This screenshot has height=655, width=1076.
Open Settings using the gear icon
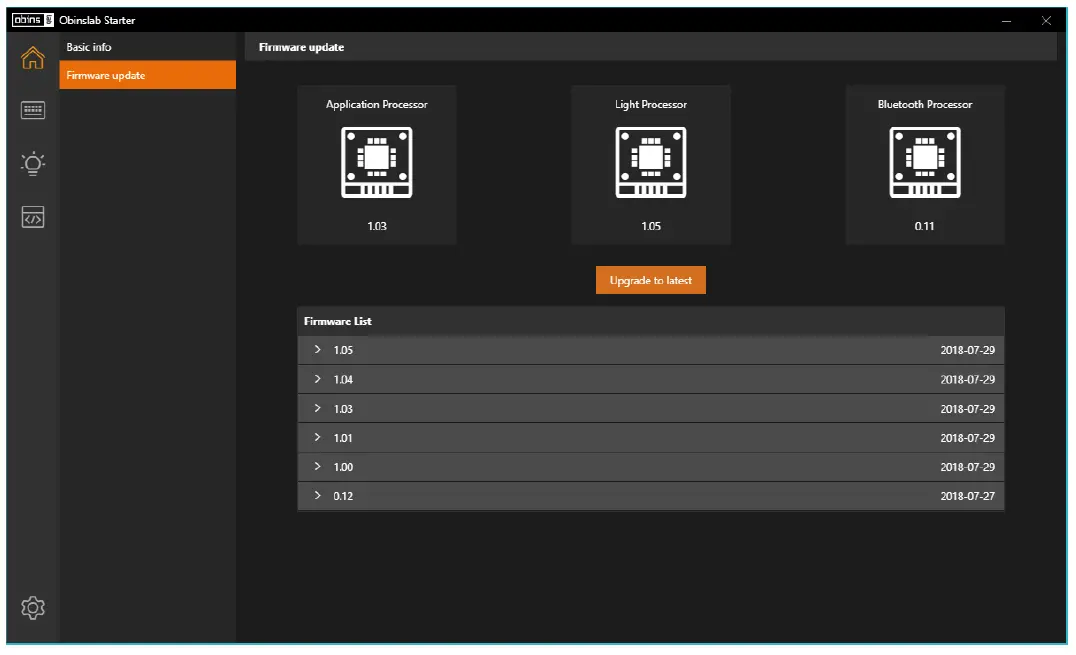point(32,607)
